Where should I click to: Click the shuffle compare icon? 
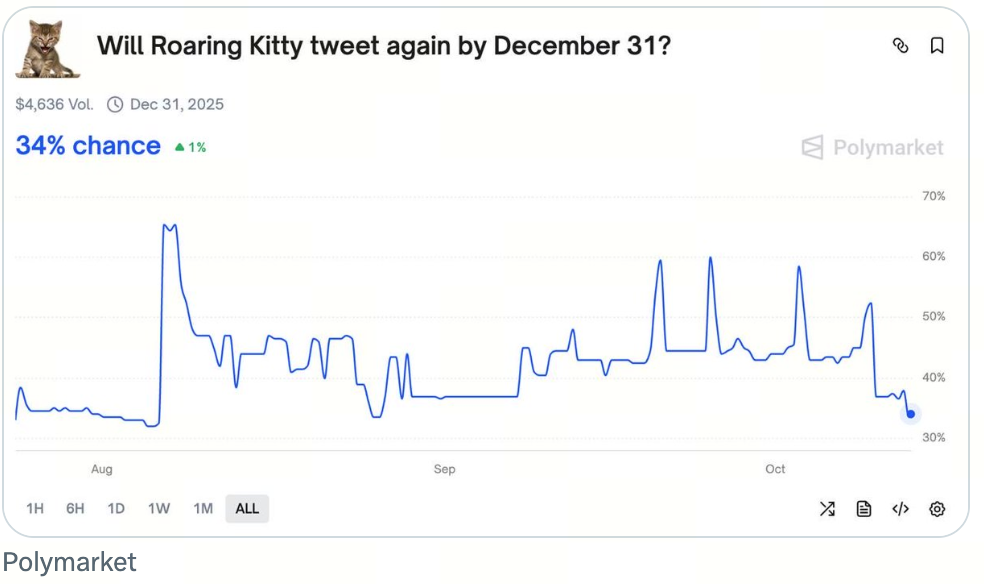point(827,509)
